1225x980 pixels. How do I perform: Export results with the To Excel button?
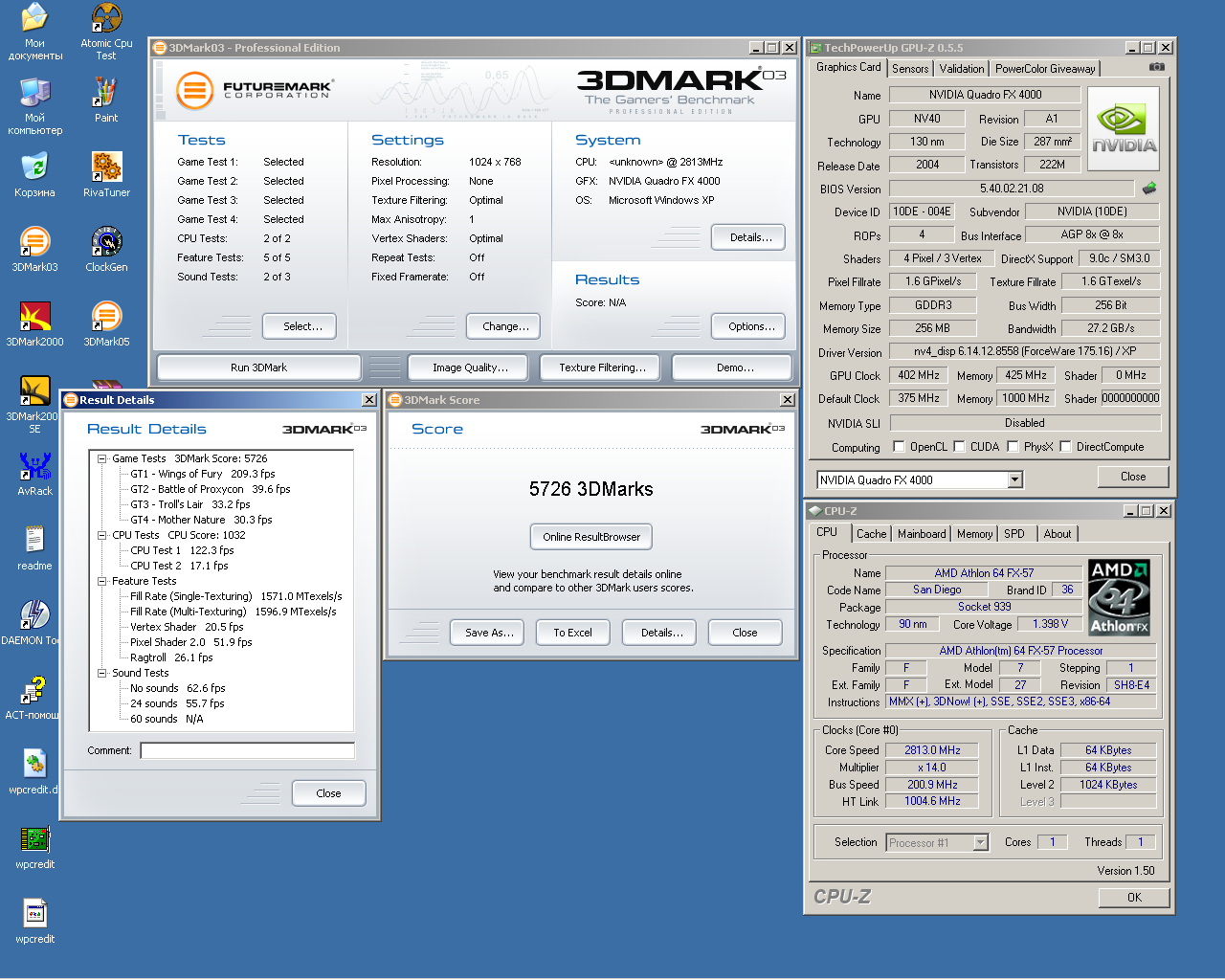(x=572, y=633)
